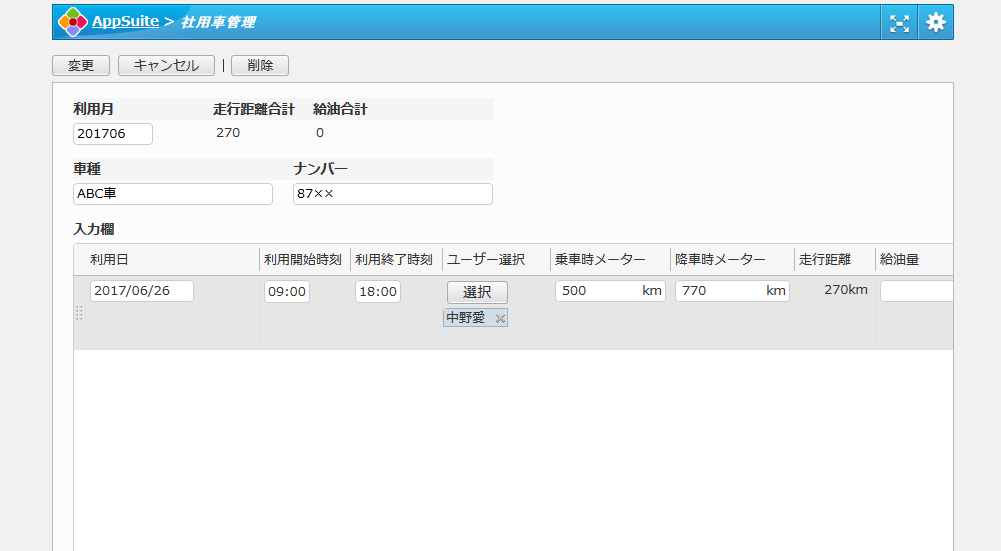The image size is (1001, 551).
Task: Click the AppSuite logo icon
Action: (x=72, y=22)
